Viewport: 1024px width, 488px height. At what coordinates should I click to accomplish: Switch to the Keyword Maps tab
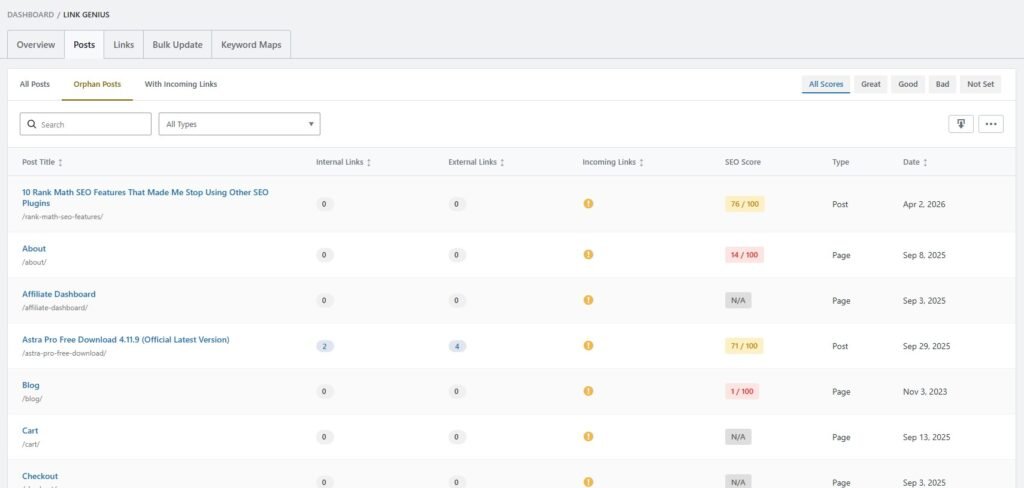tap(251, 45)
